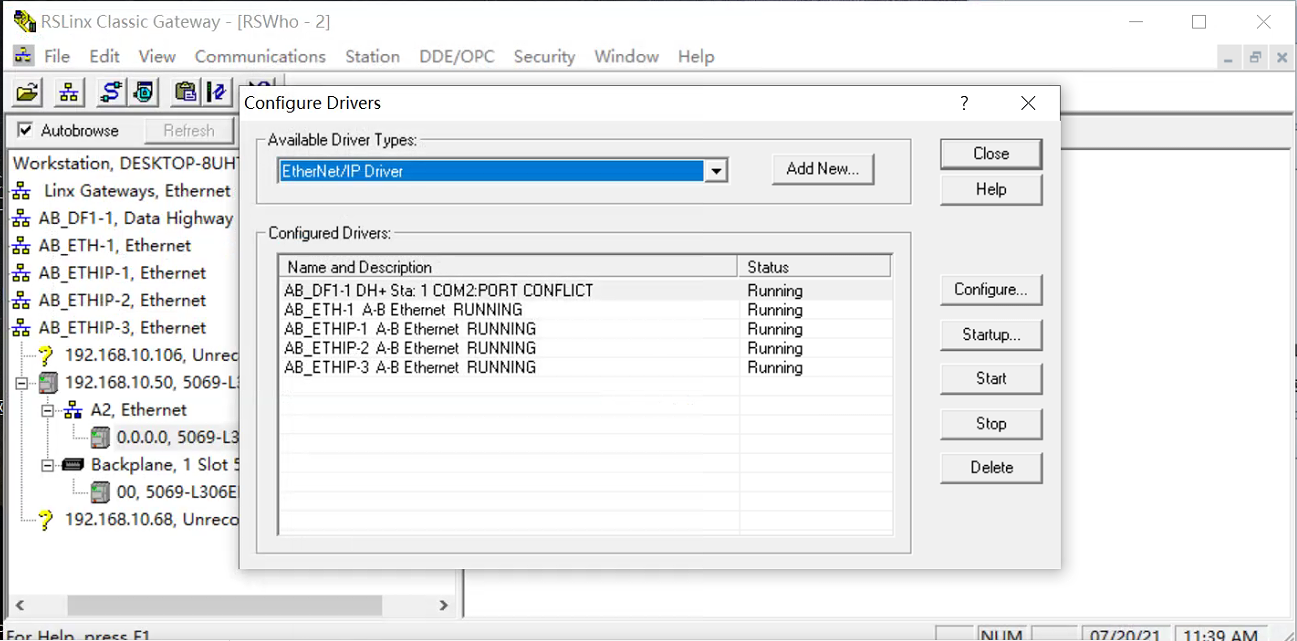Click the disabled Refresh button
This screenshot has width=1297, height=641.
(189, 131)
